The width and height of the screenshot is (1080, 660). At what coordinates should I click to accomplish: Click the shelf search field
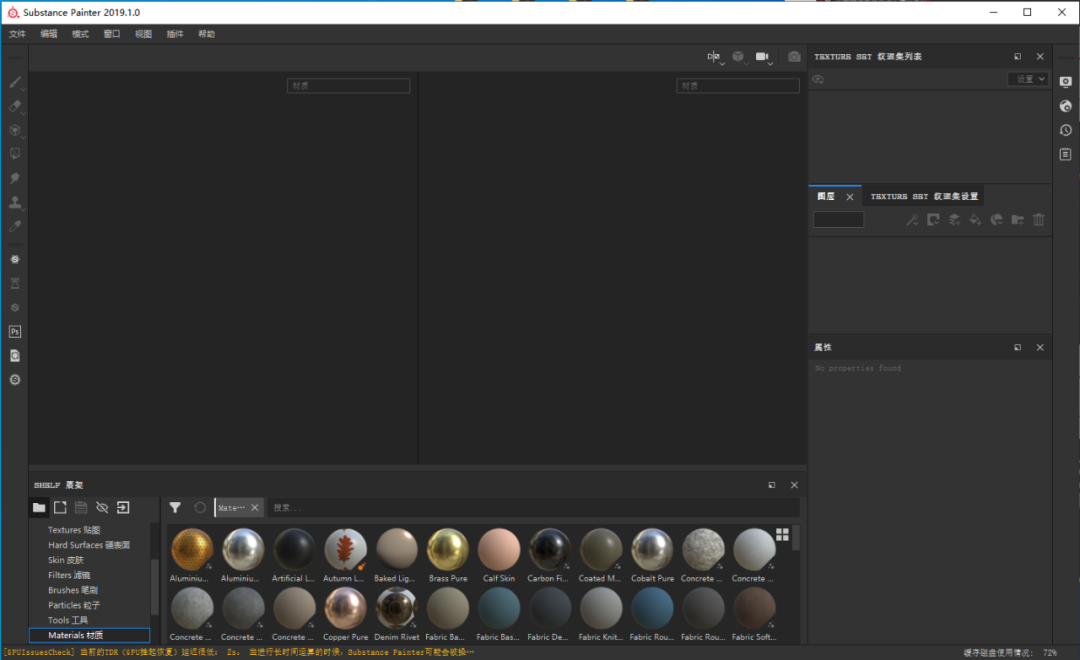[534, 508]
